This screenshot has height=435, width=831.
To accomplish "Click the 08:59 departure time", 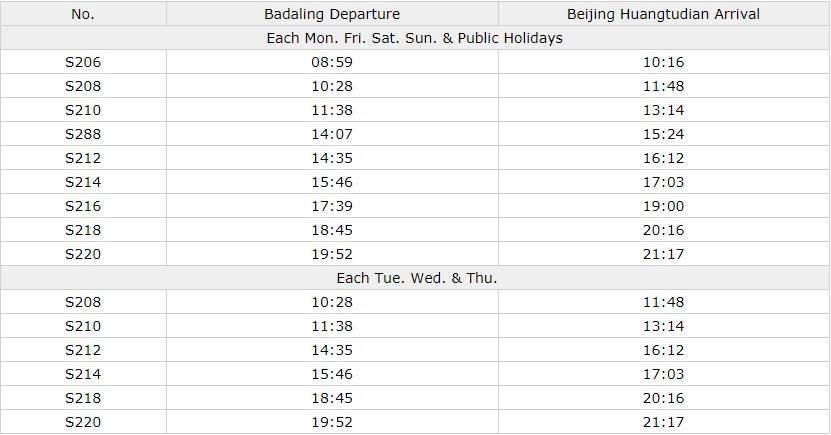I will point(332,62).
